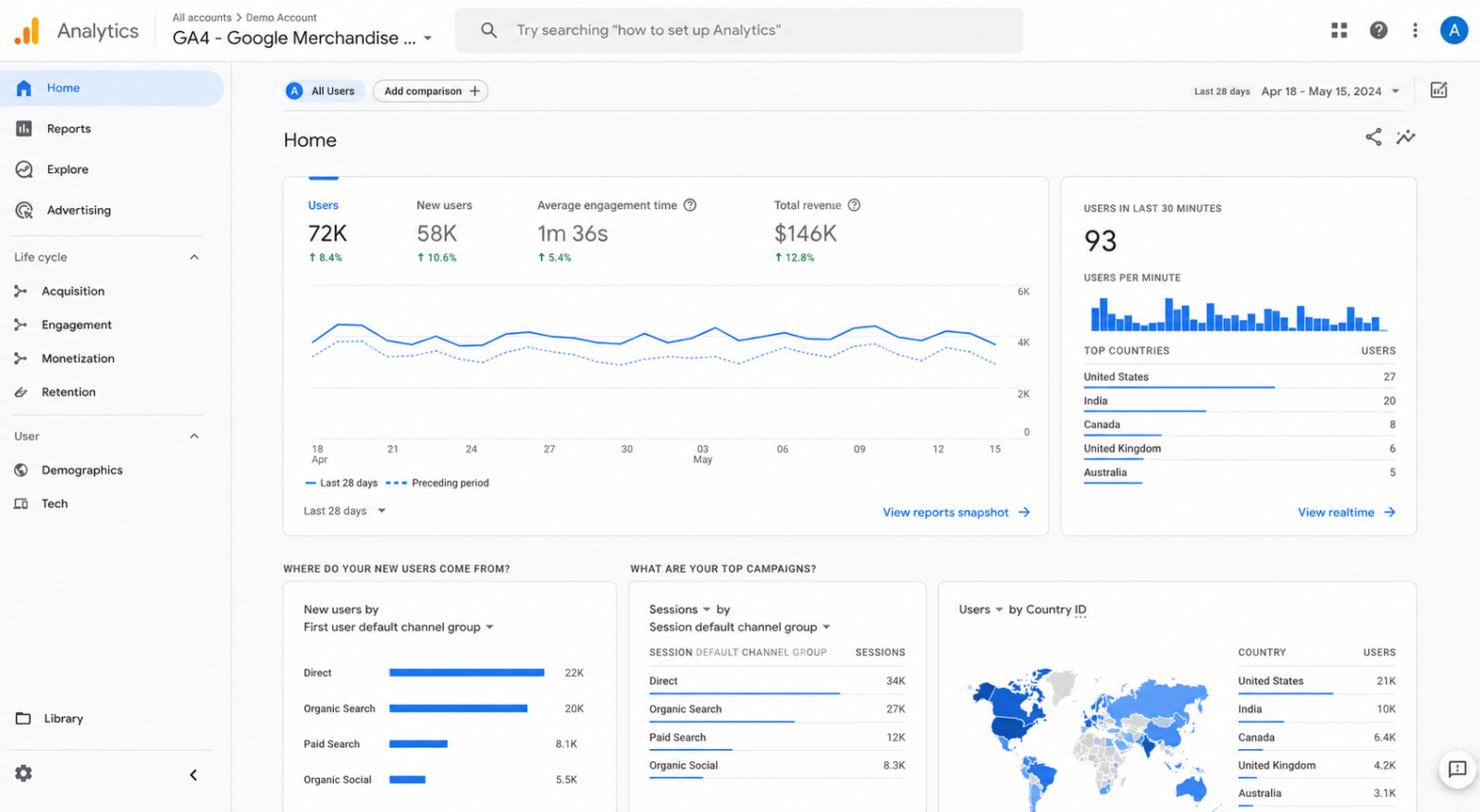Open Tech reports
Image resolution: width=1480 pixels, height=812 pixels.
coord(55,504)
